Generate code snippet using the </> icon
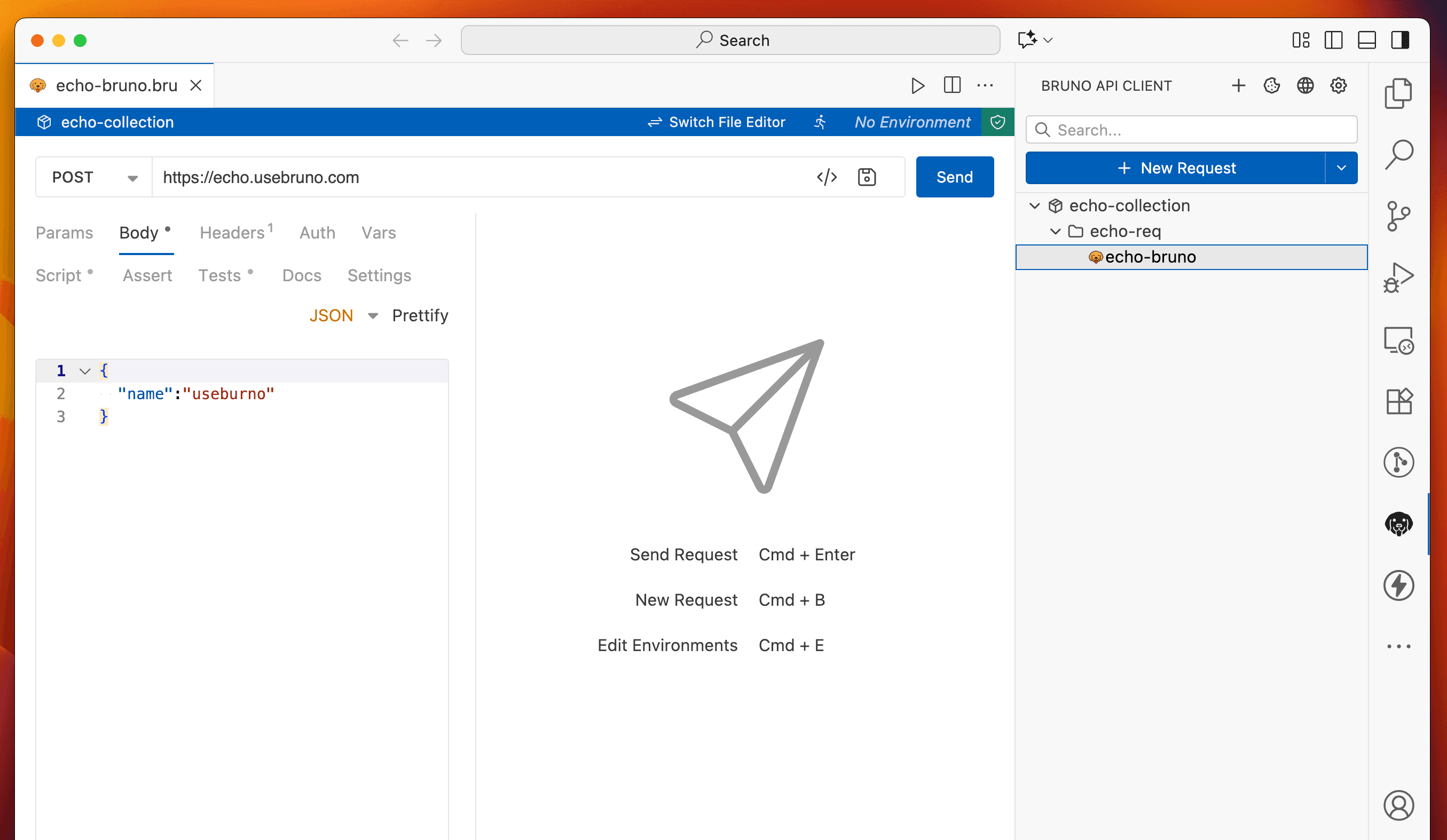The image size is (1447, 840). 828,177
